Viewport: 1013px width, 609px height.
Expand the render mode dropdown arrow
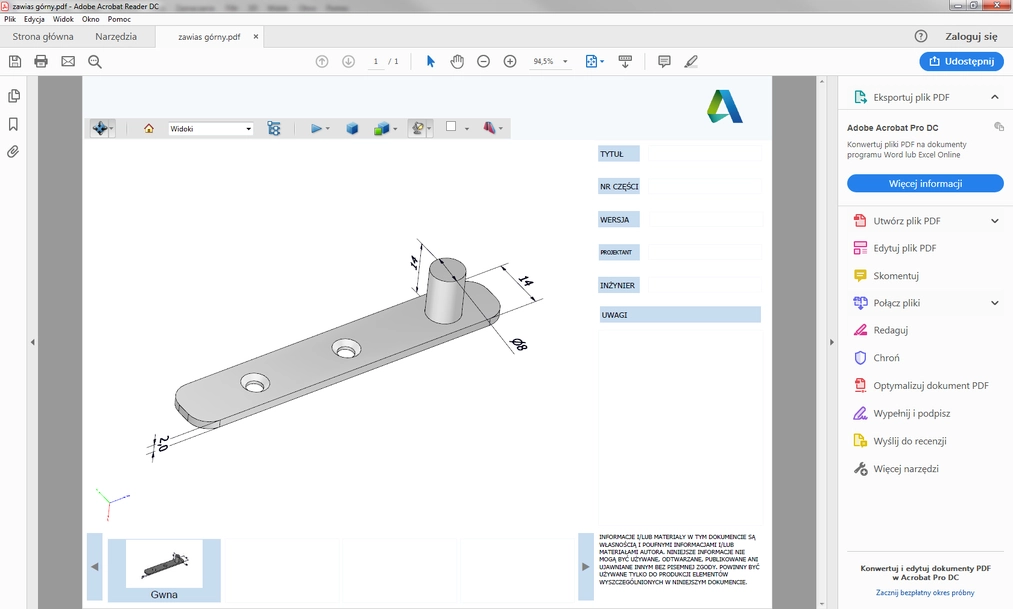(x=395, y=128)
